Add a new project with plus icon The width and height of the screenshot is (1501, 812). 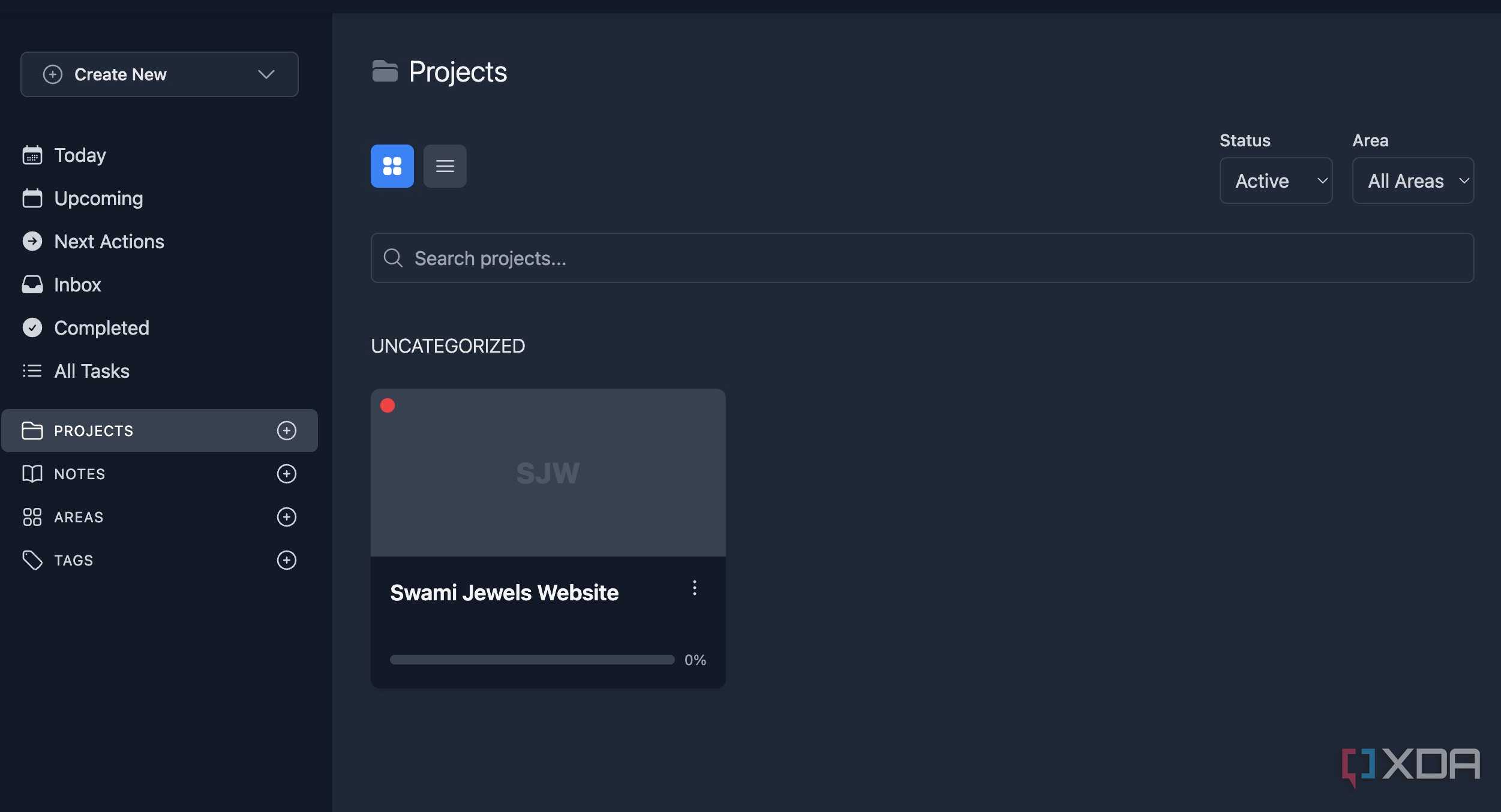pos(287,431)
